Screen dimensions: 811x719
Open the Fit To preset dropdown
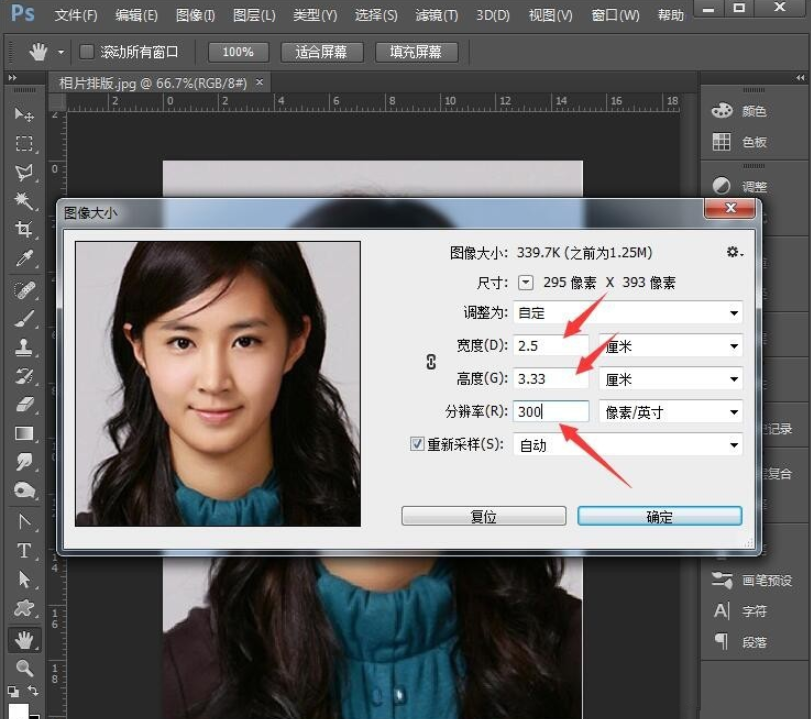(x=627, y=312)
